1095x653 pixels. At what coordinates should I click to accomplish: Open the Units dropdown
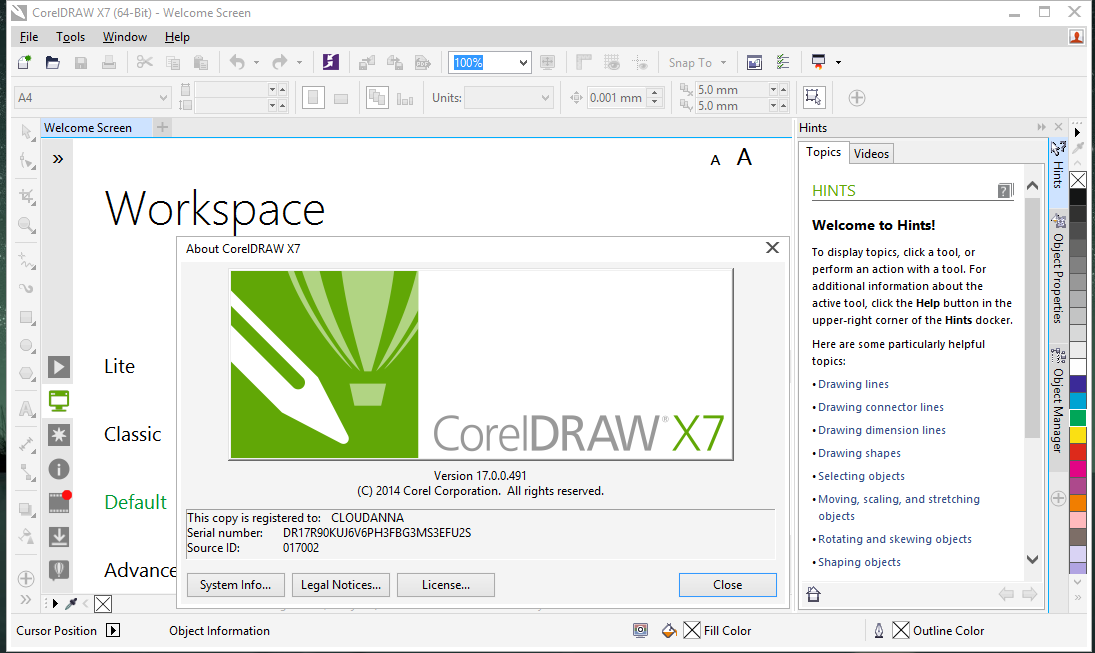pyautogui.click(x=545, y=98)
